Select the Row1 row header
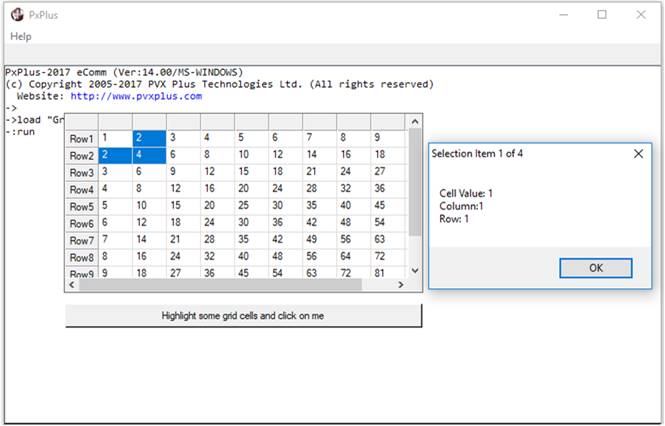The width and height of the screenshot is (665, 426). [81, 139]
